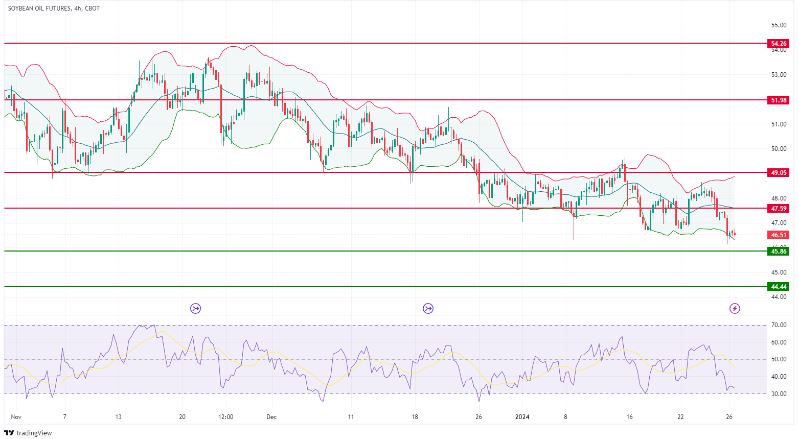Click the RSI 30.00 axis level
Image resolution: width=798 pixels, height=439 pixels.
pos(778,393)
